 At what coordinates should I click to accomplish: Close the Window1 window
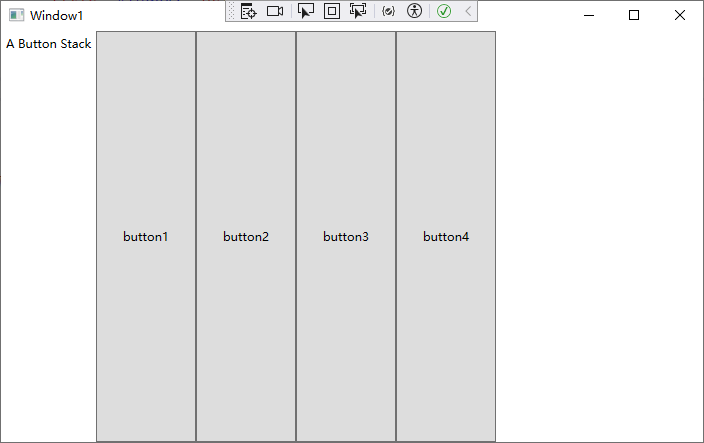[x=680, y=15]
